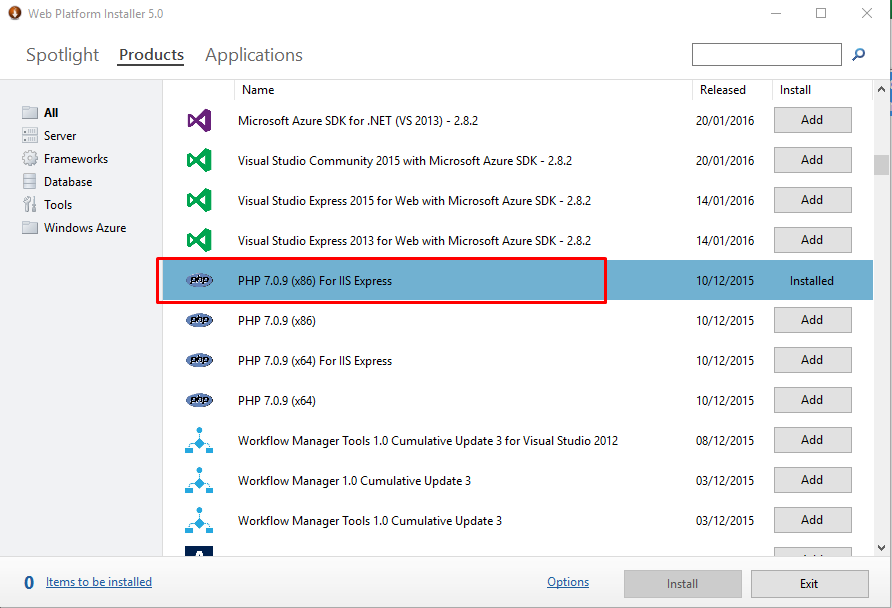
Task: Open the Options link
Action: [x=568, y=582]
